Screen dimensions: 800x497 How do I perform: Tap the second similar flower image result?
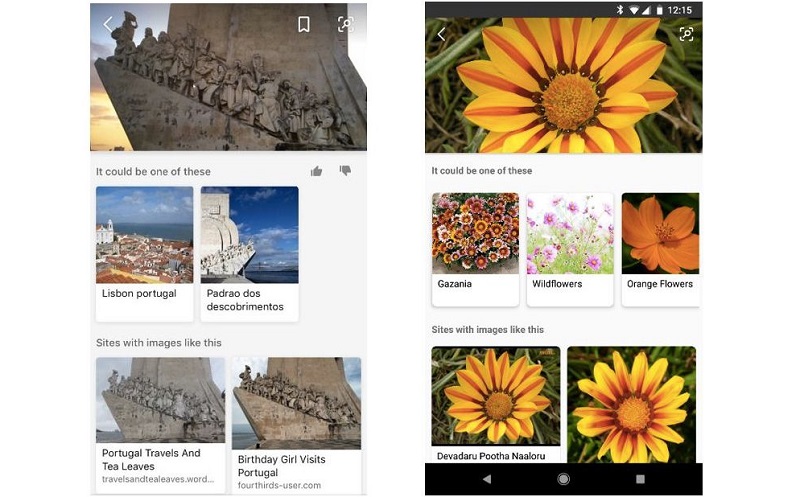coord(631,403)
